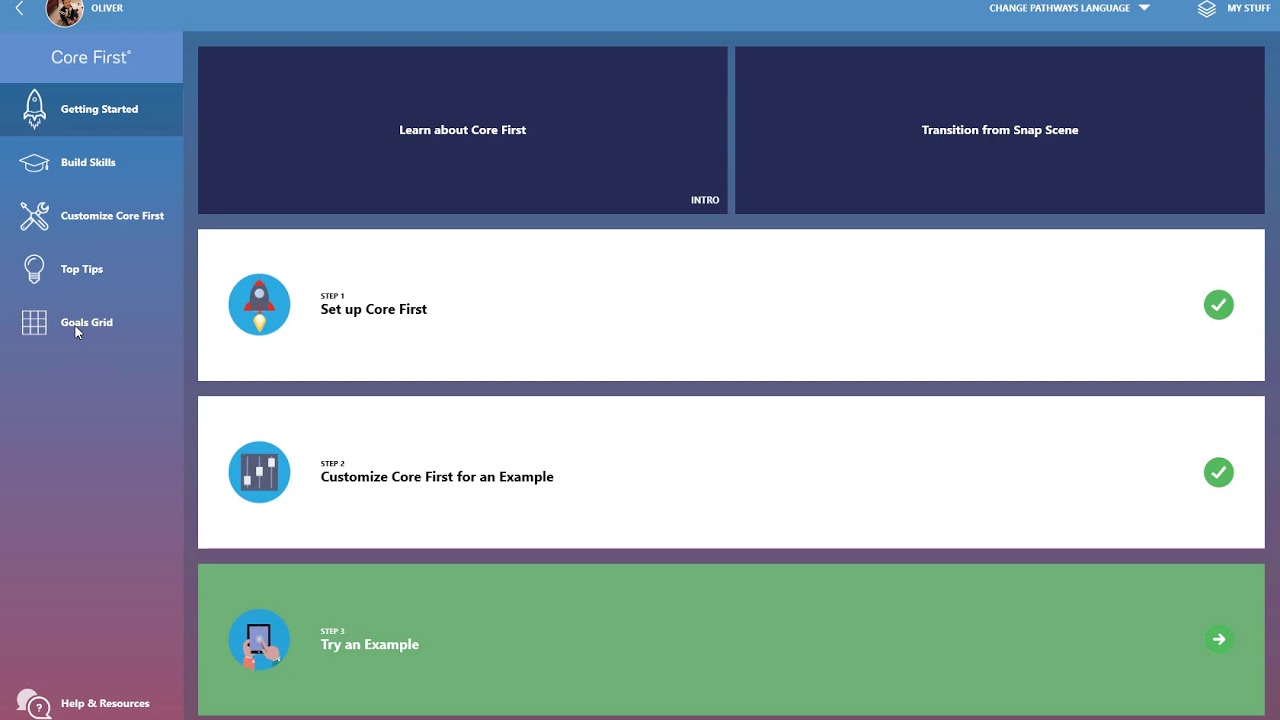Click the Core First sidebar title
The image size is (1280, 720).
(91, 57)
